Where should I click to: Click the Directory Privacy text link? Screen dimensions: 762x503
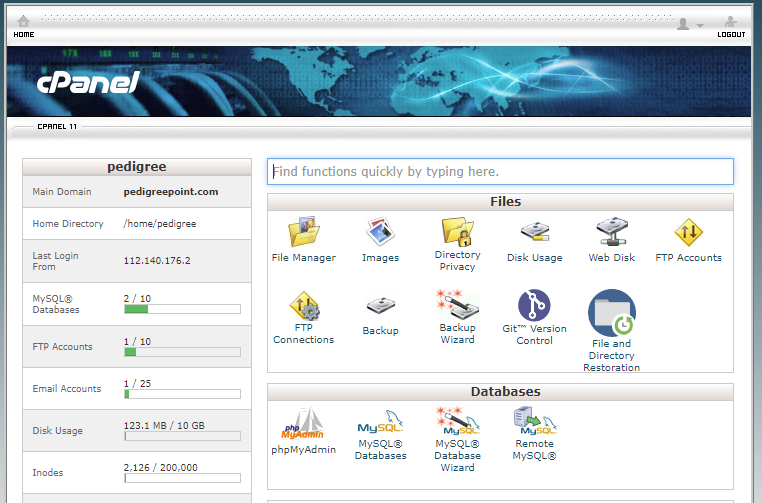point(457,260)
